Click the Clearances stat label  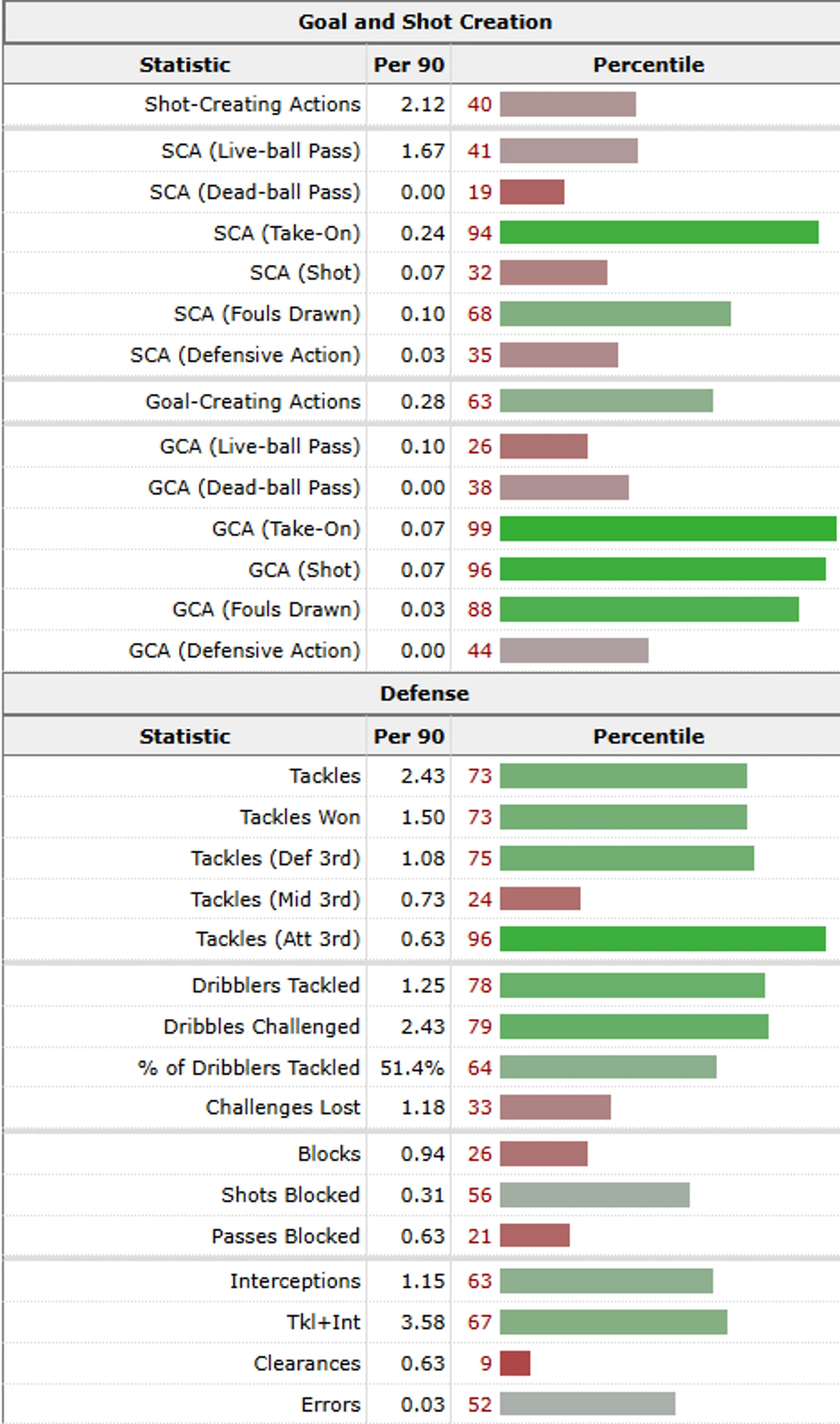[307, 1363]
